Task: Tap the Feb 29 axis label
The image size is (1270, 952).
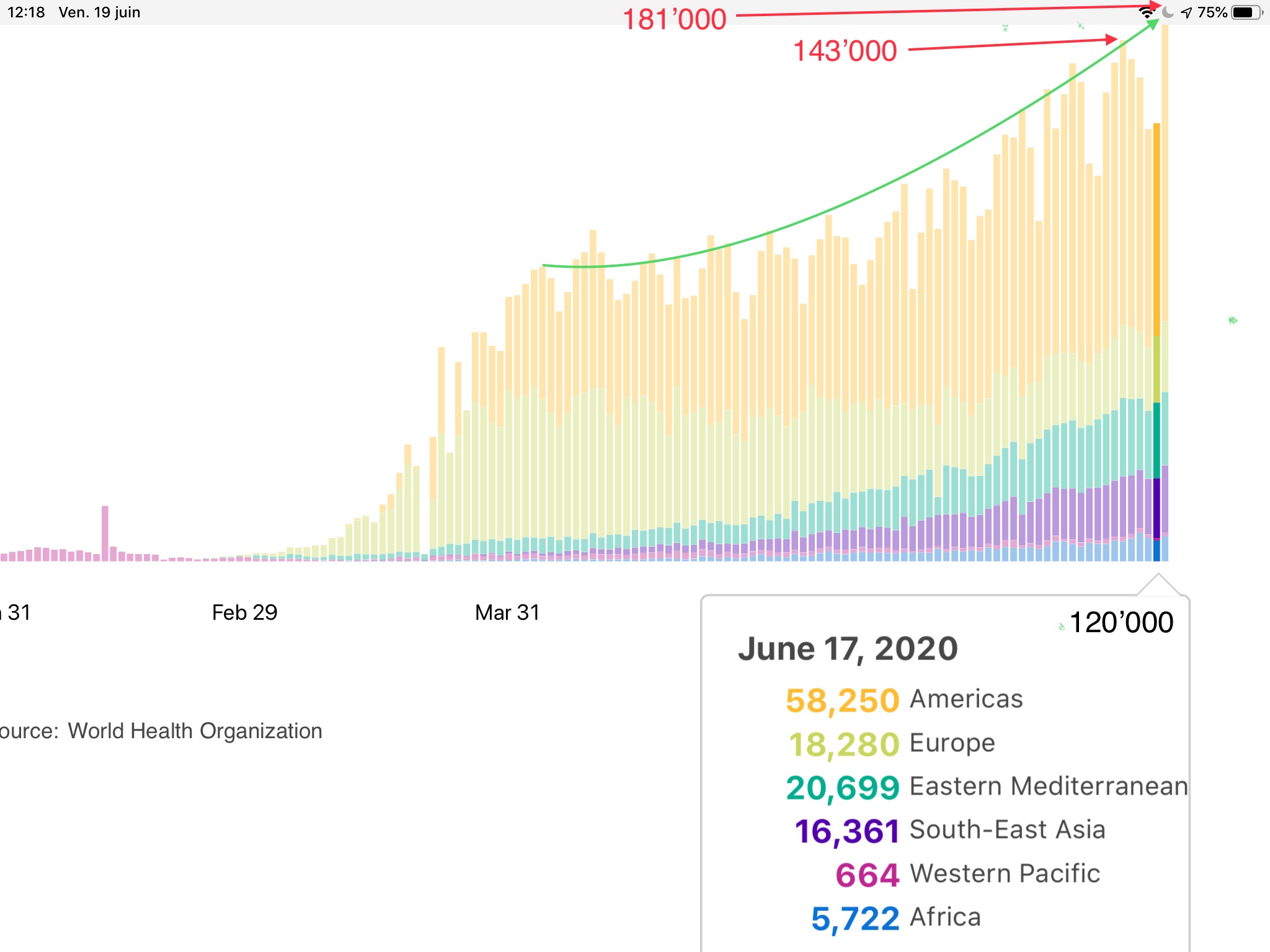Action: pos(244,612)
